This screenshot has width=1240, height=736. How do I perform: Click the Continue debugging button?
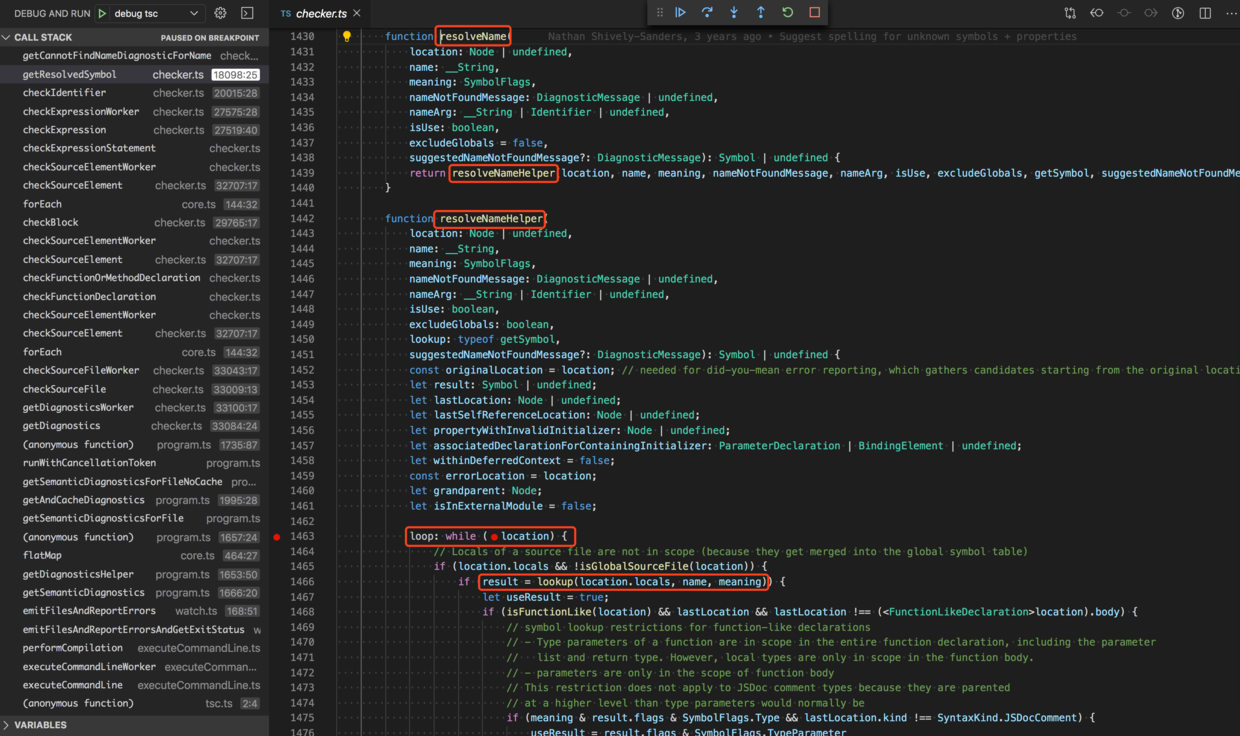click(x=680, y=13)
